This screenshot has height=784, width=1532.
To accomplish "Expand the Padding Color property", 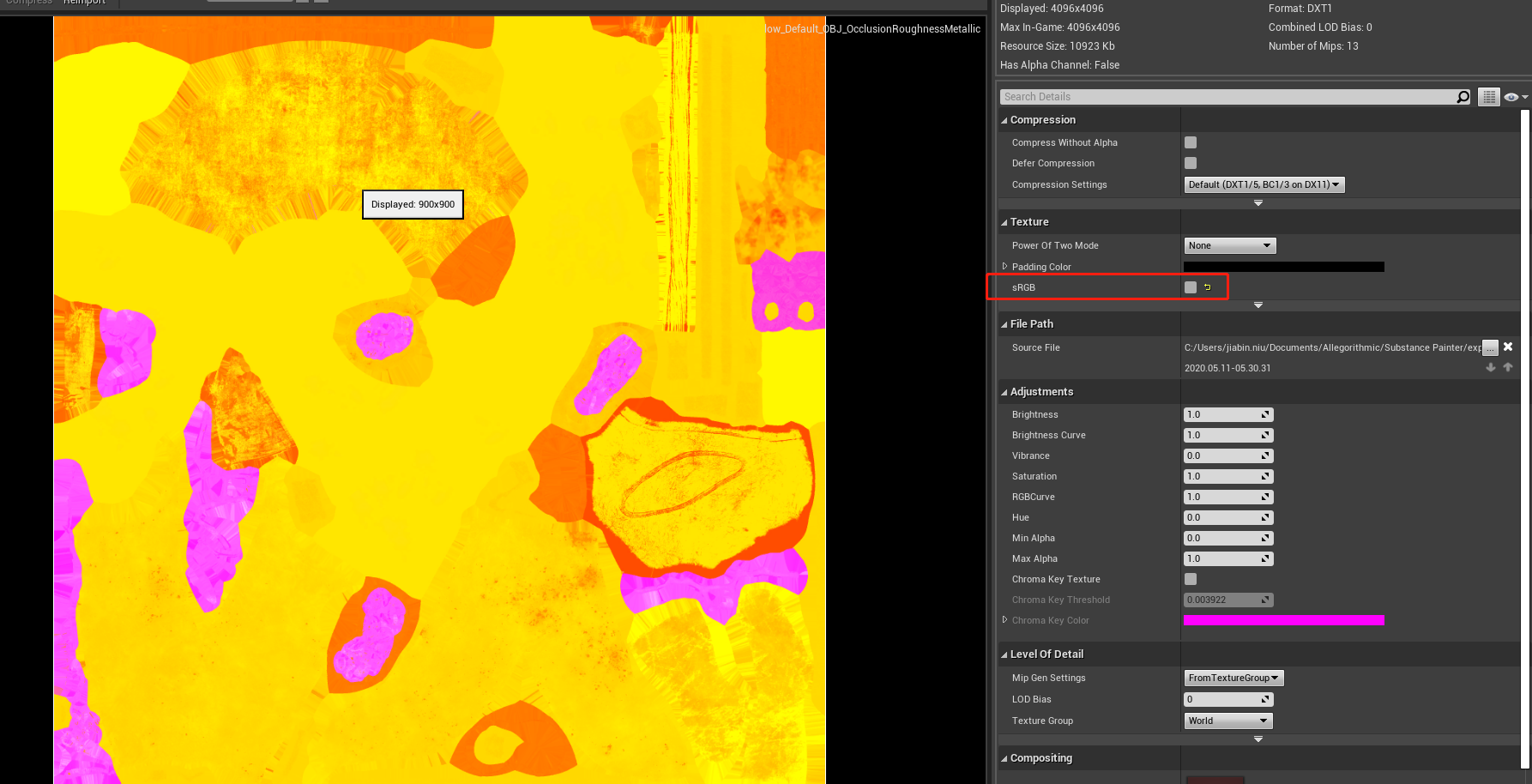I will click(x=1004, y=266).
